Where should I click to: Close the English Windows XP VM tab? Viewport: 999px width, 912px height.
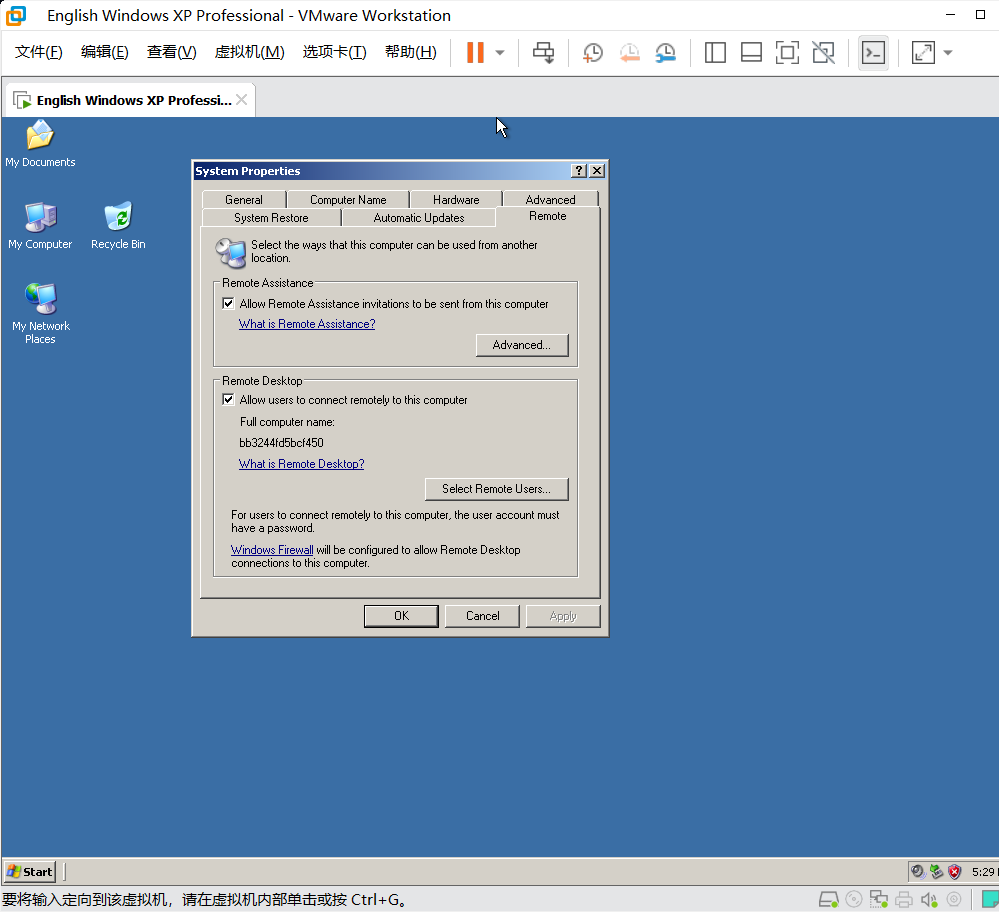(241, 100)
